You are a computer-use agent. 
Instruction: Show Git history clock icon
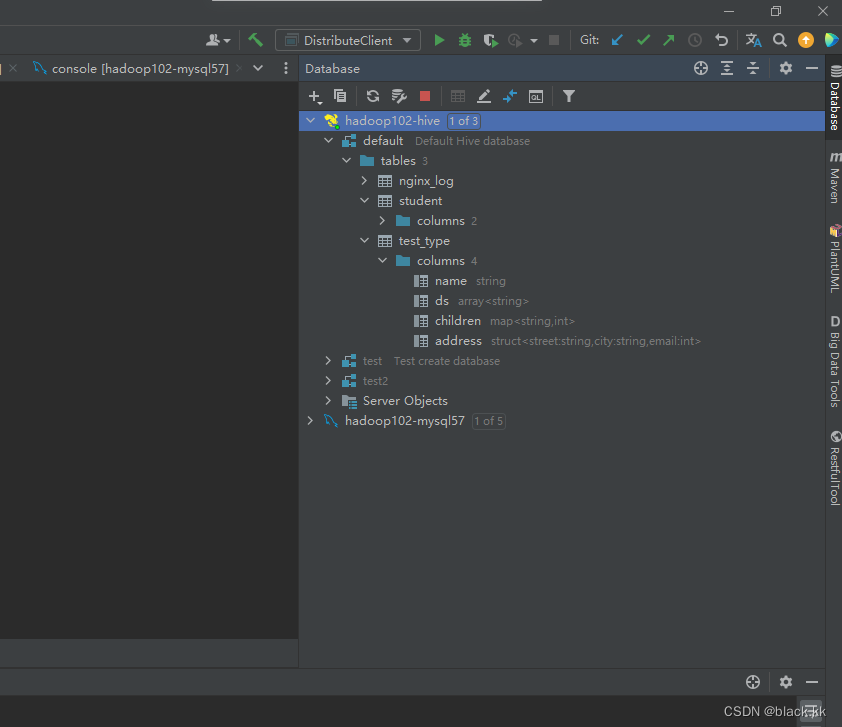[695, 40]
